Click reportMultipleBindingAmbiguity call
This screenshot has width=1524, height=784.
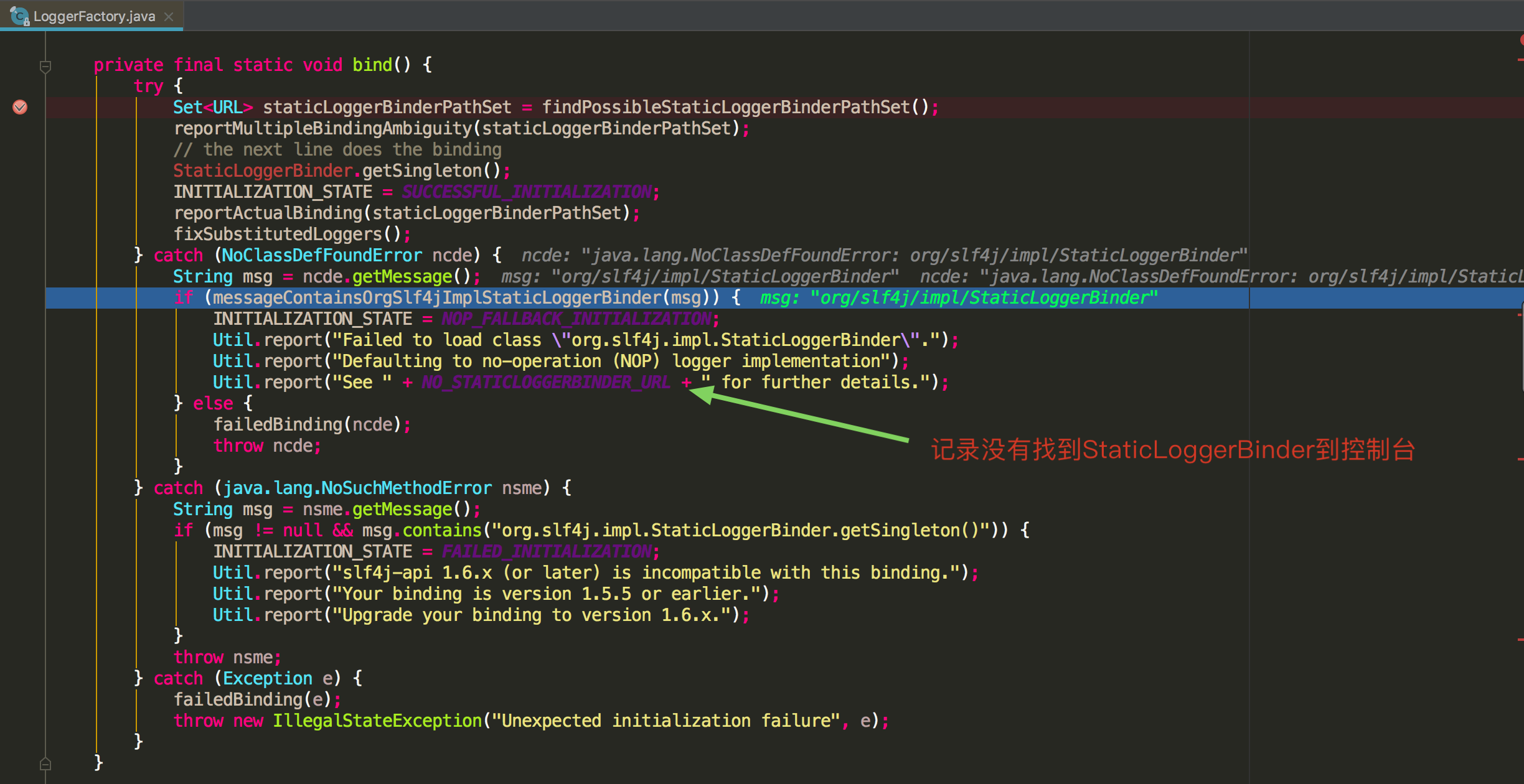pyautogui.click(x=323, y=128)
